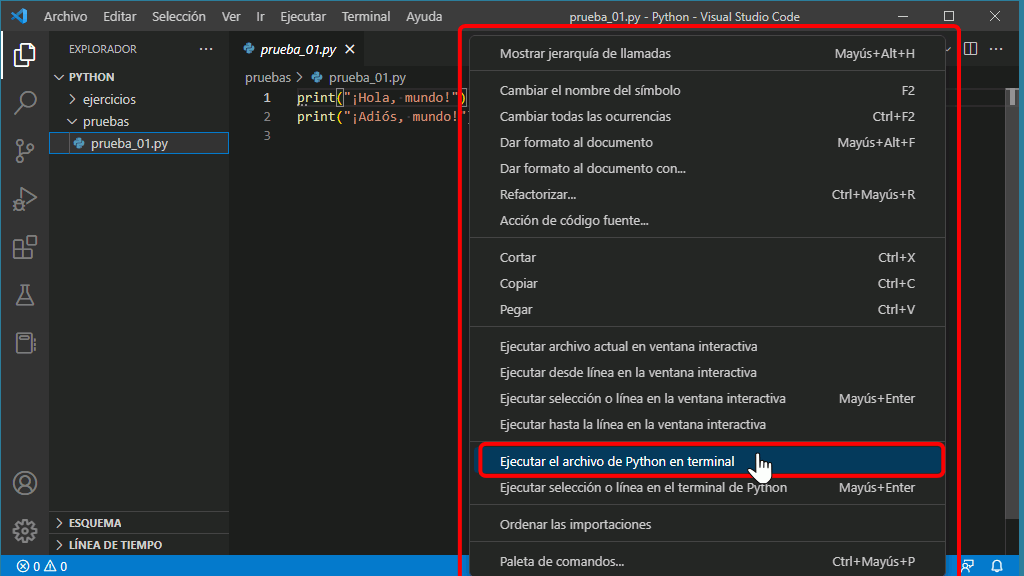Choose Ejecutar selección o línea en ventana interactiva

point(707,398)
